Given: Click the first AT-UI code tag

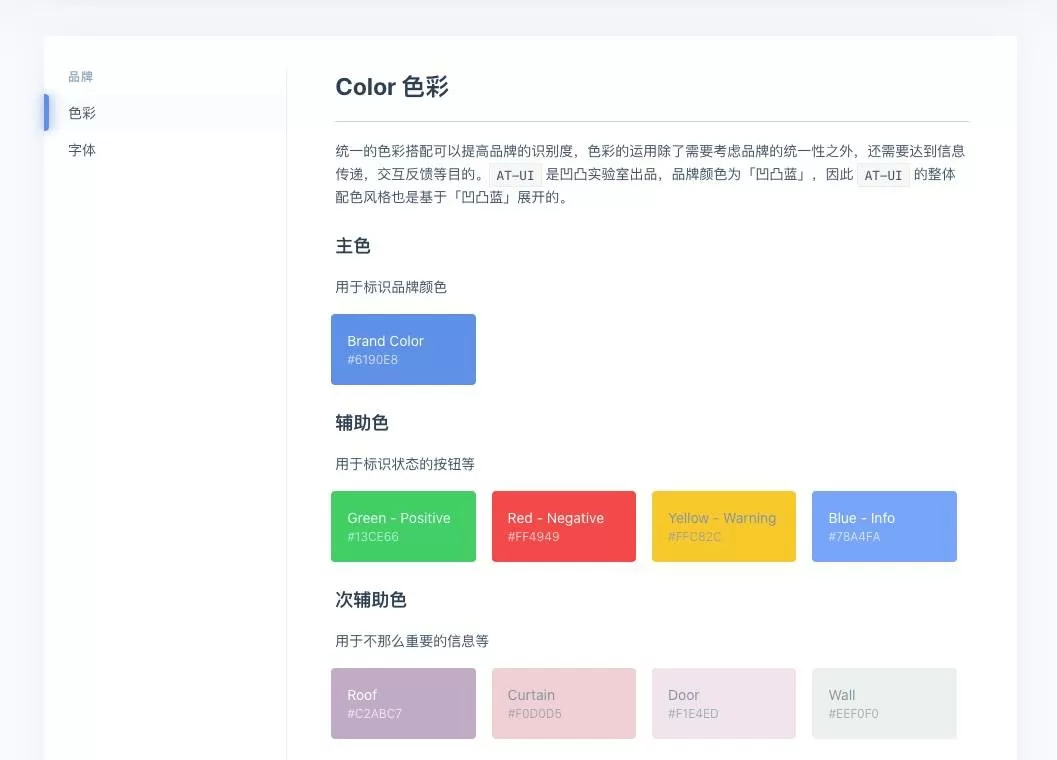Looking at the screenshot, I should pyautogui.click(x=515, y=175).
